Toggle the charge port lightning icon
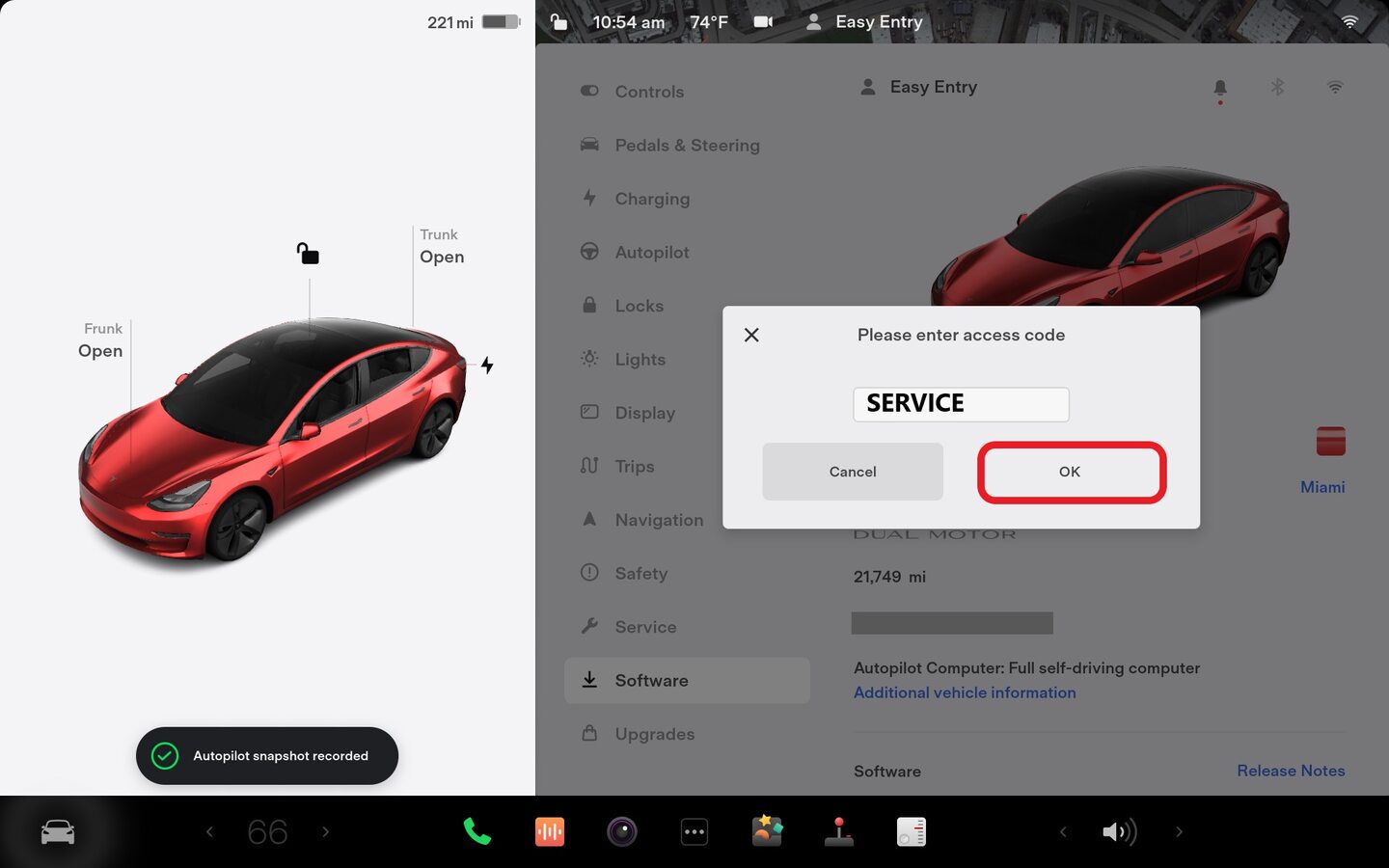The image size is (1389, 868). point(487,366)
